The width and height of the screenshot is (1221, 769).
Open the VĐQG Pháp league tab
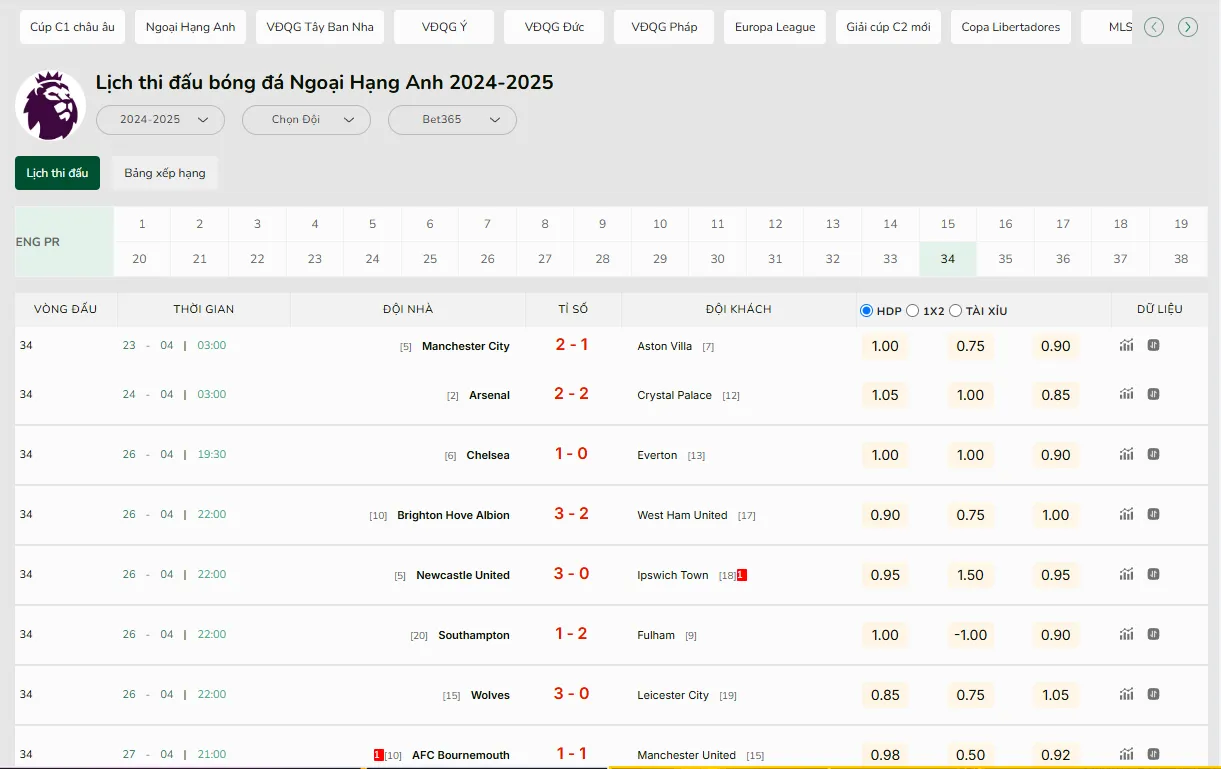(664, 27)
